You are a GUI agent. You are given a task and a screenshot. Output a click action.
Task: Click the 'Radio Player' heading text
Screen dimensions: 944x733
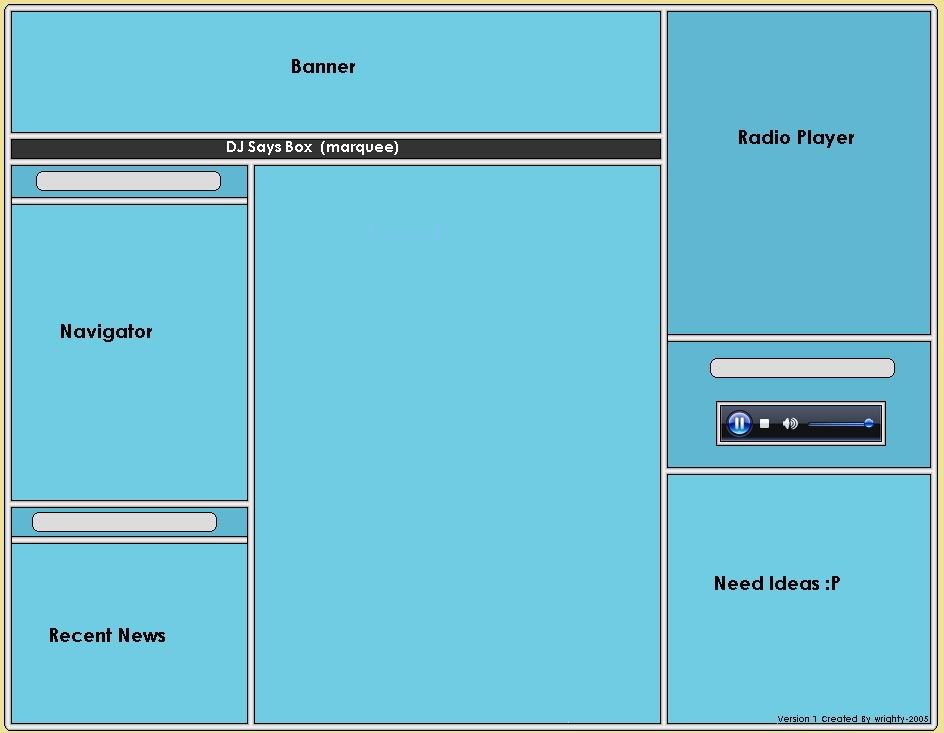[x=796, y=138]
